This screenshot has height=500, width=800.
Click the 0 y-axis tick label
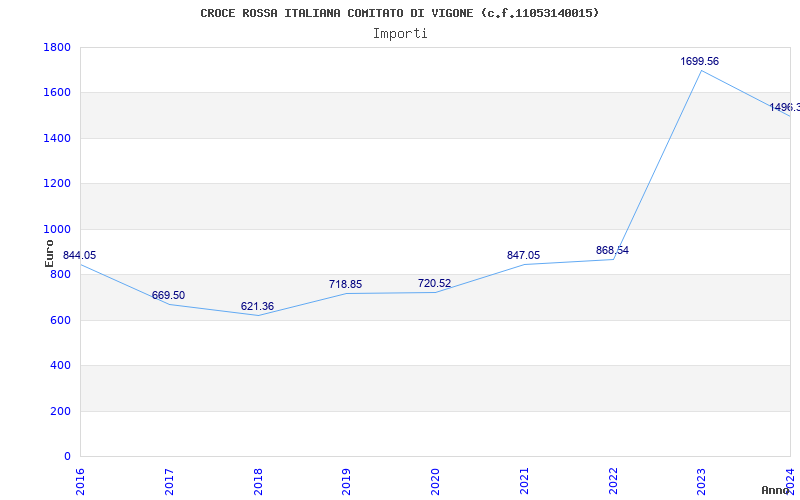[67, 457]
